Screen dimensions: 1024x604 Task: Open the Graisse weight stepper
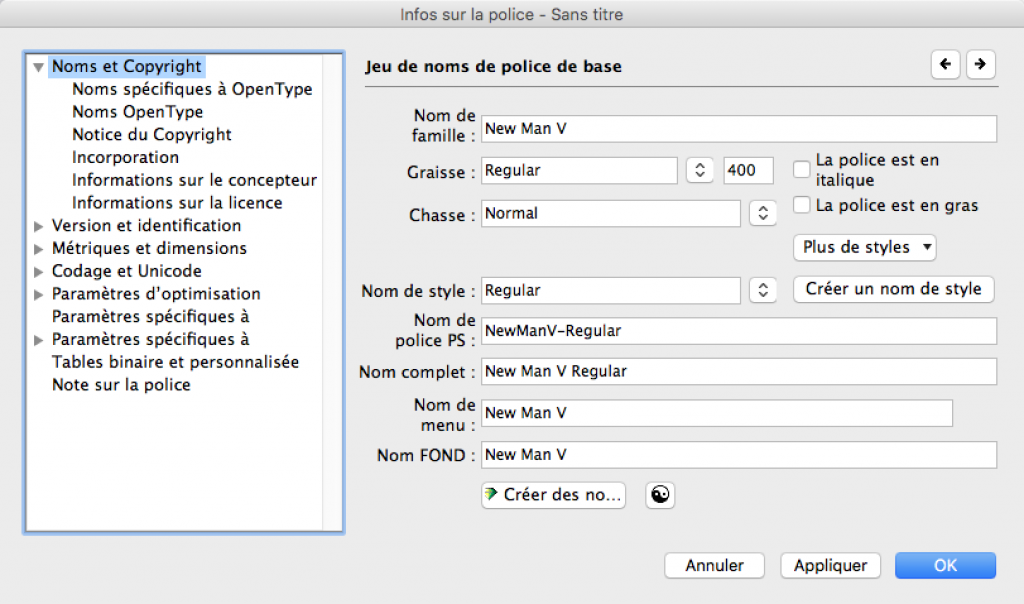[x=700, y=171]
